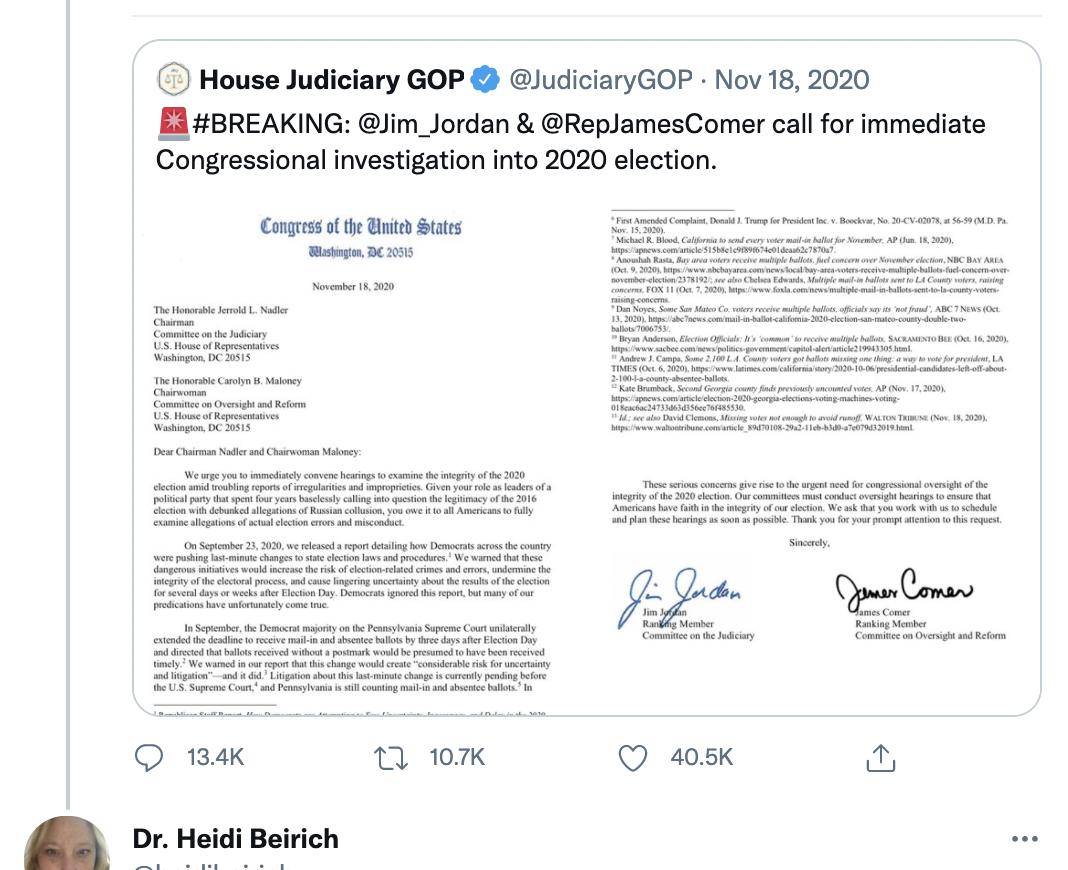Click the 10.7K retweets count

pyautogui.click(x=458, y=758)
